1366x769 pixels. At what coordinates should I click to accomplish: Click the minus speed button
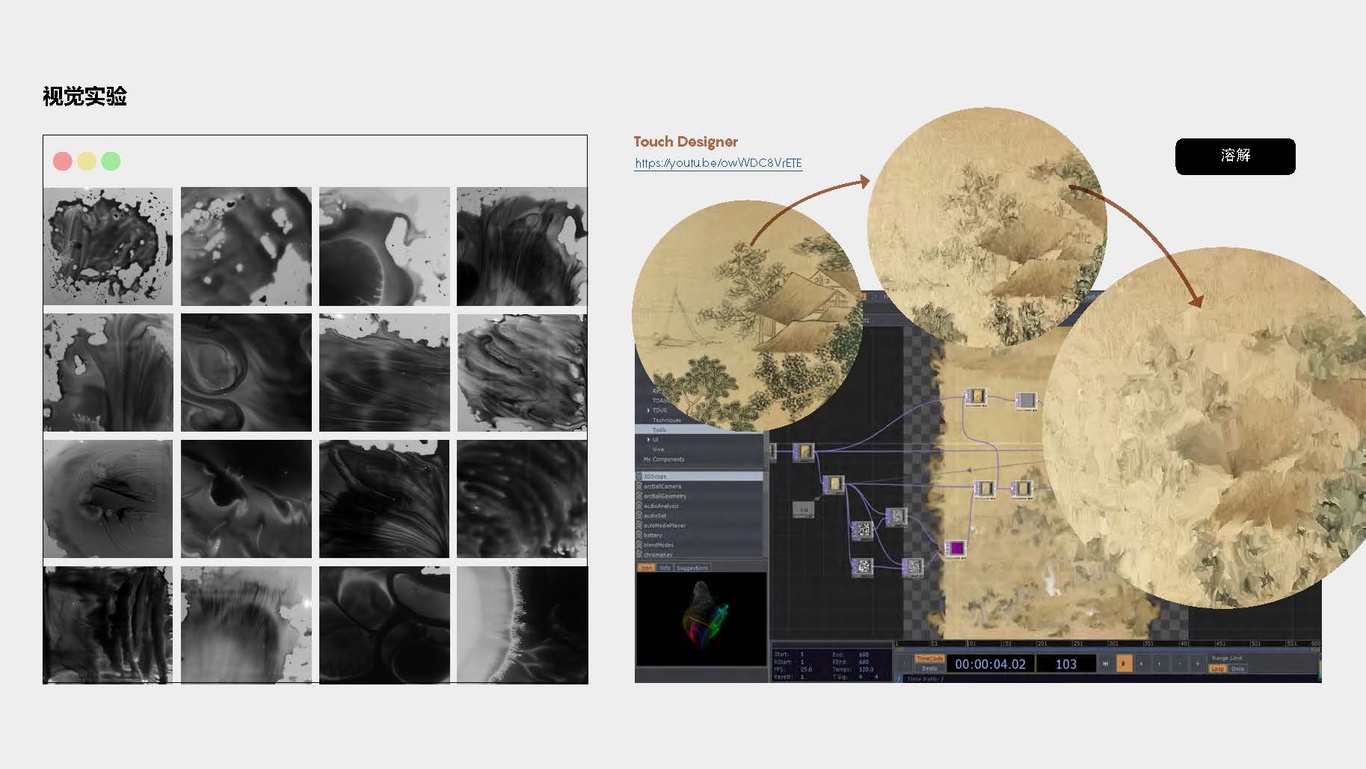(x=1180, y=664)
